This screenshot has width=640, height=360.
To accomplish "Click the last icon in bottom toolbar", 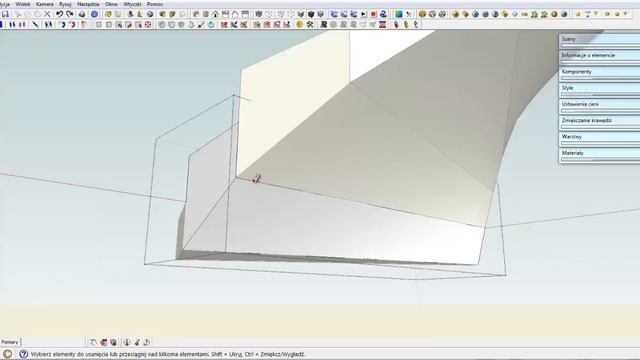I will 147,342.
